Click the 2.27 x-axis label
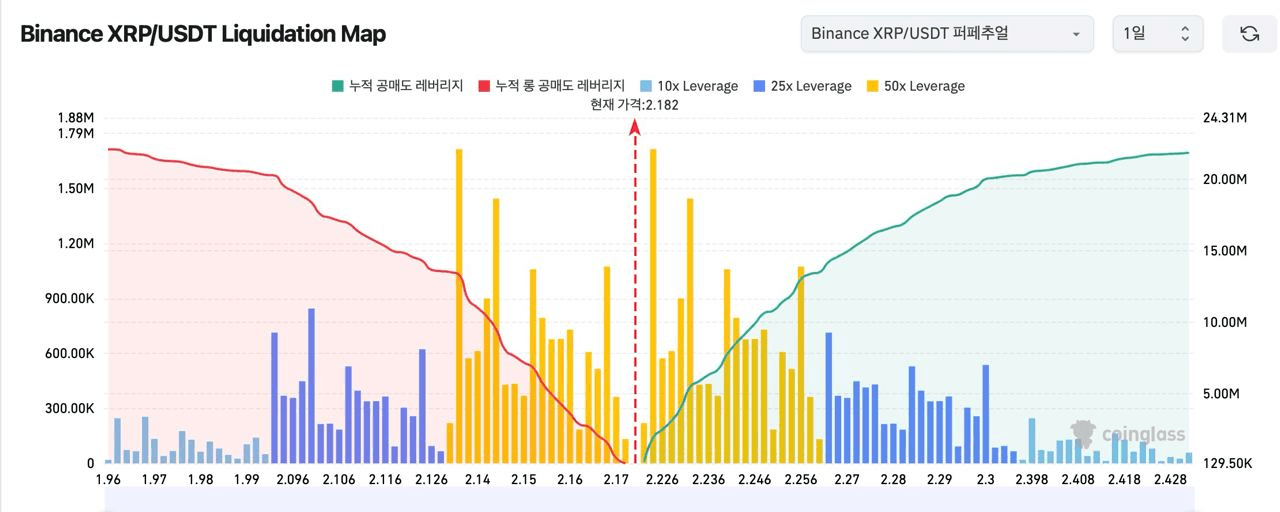The image size is (1280, 512). tap(847, 480)
